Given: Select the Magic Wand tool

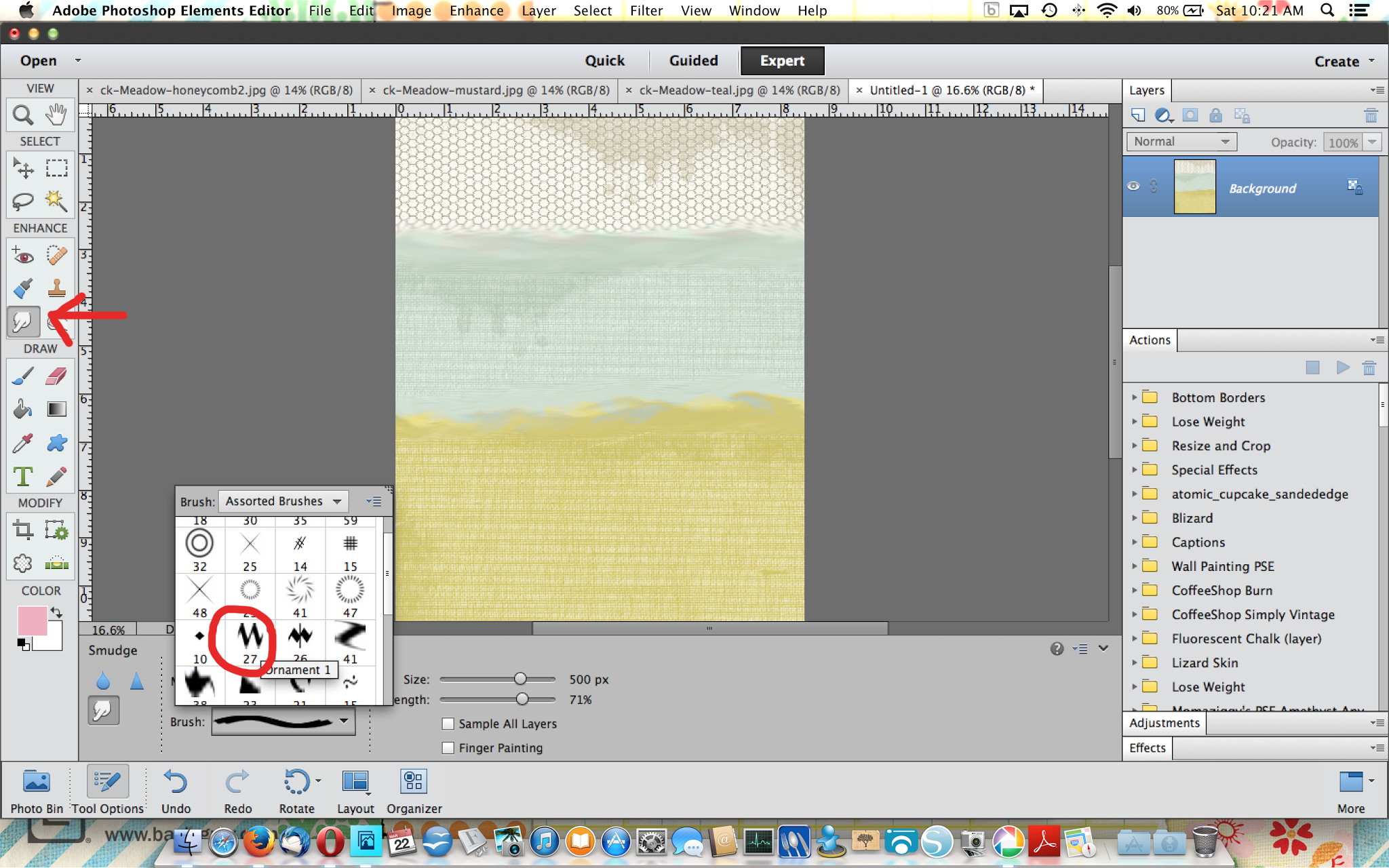Looking at the screenshot, I should [x=56, y=201].
